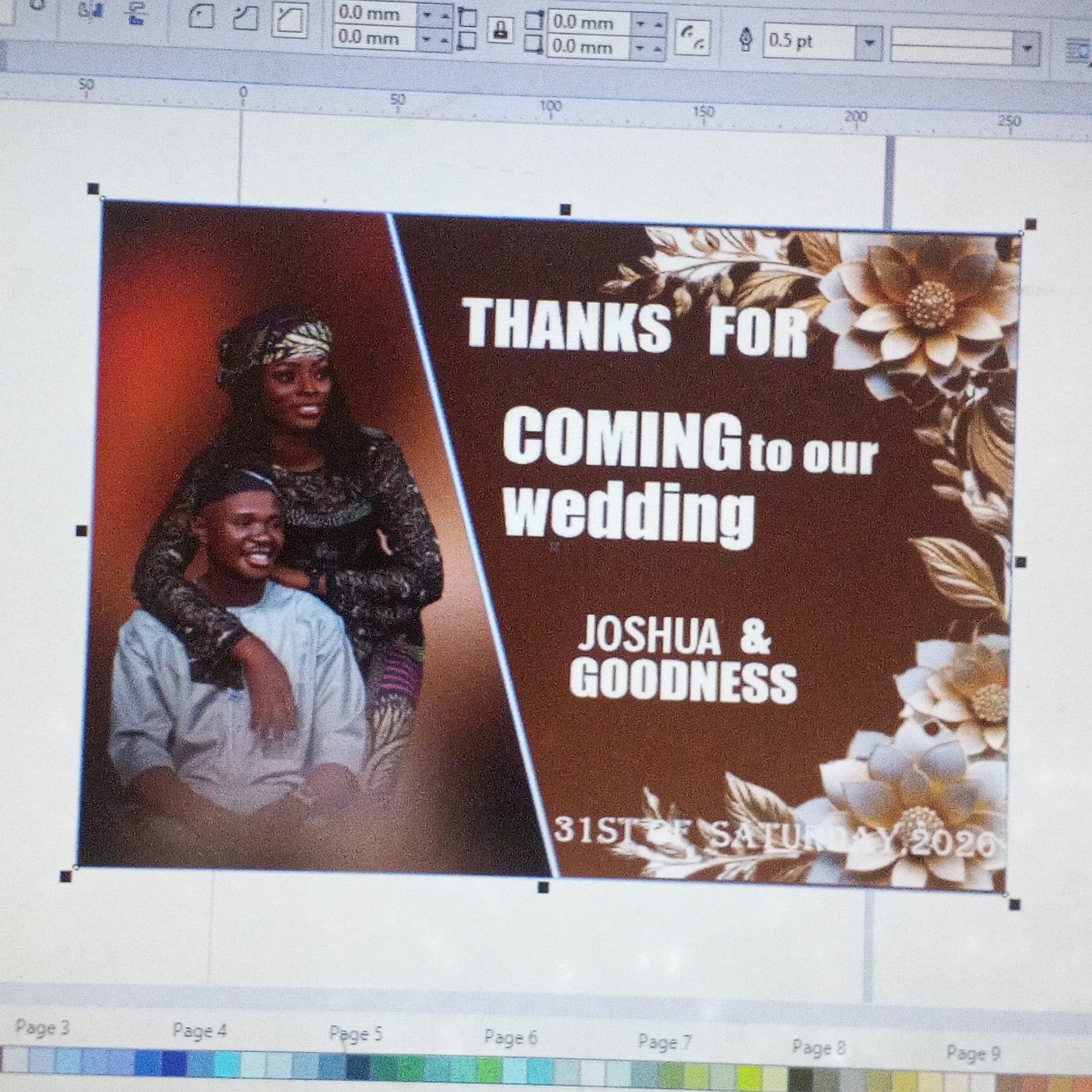Select the round corner icon
This screenshot has height=1092, width=1092.
click(201, 17)
